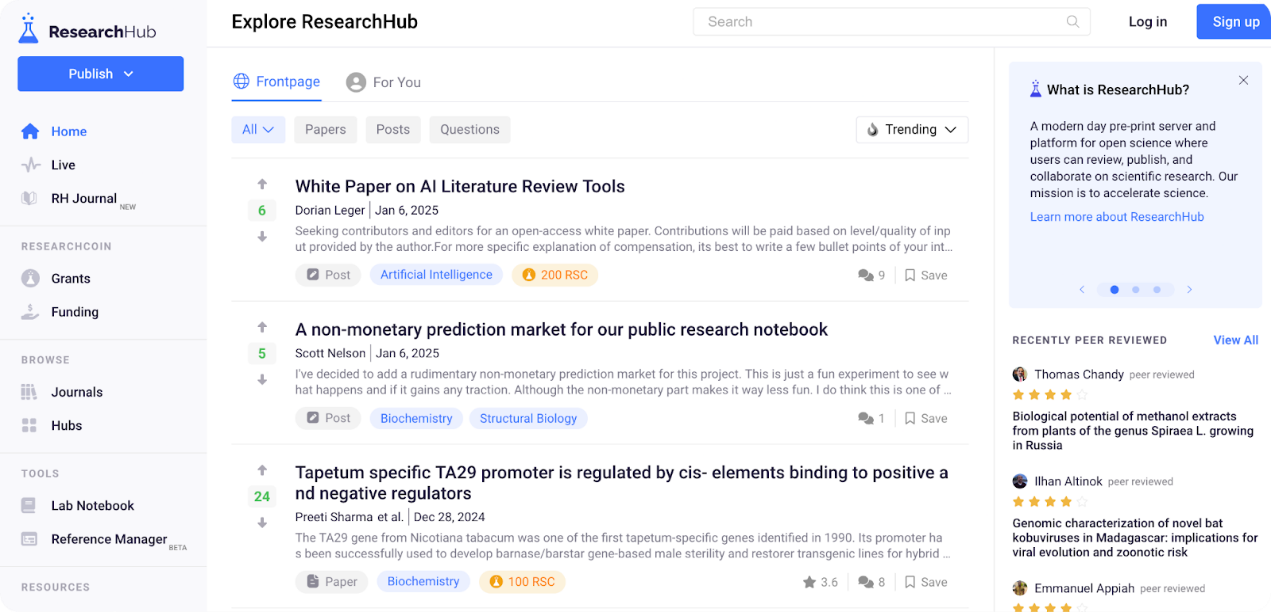1271x612 pixels.
Task: Go to next slide in info carousel
Action: coord(1189,290)
